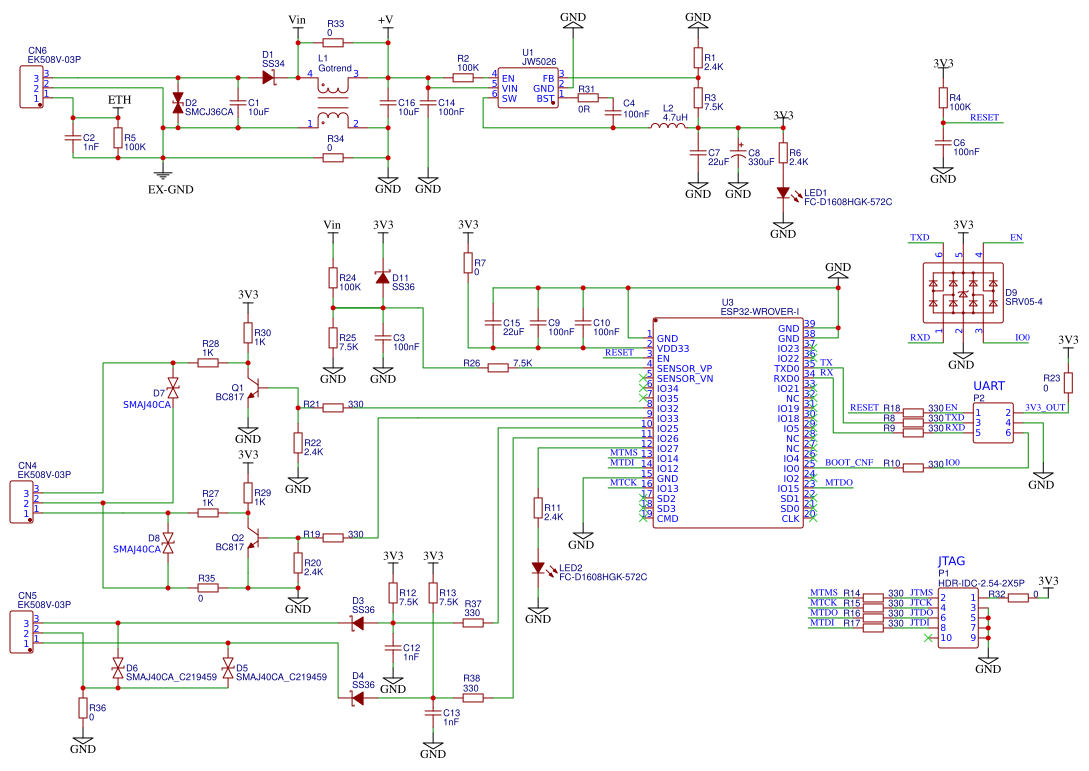The image size is (1089, 771).
Task: Click the P2 UART header symbol
Action: coord(993,423)
